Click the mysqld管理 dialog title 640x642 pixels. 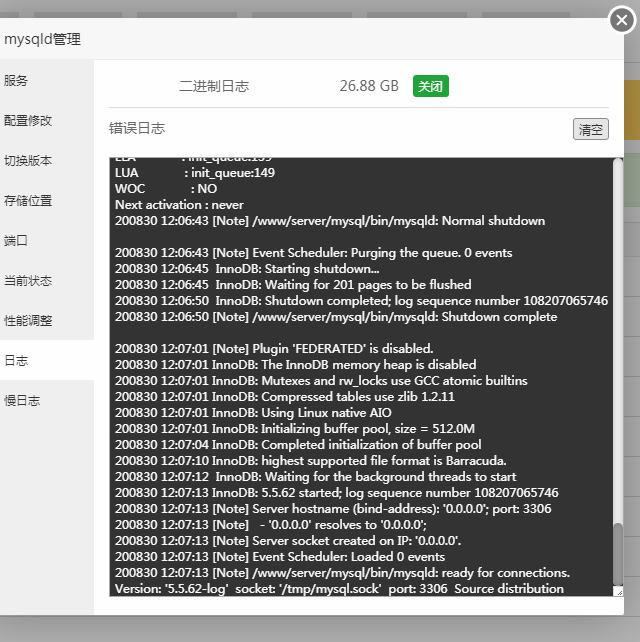[x=43, y=39]
